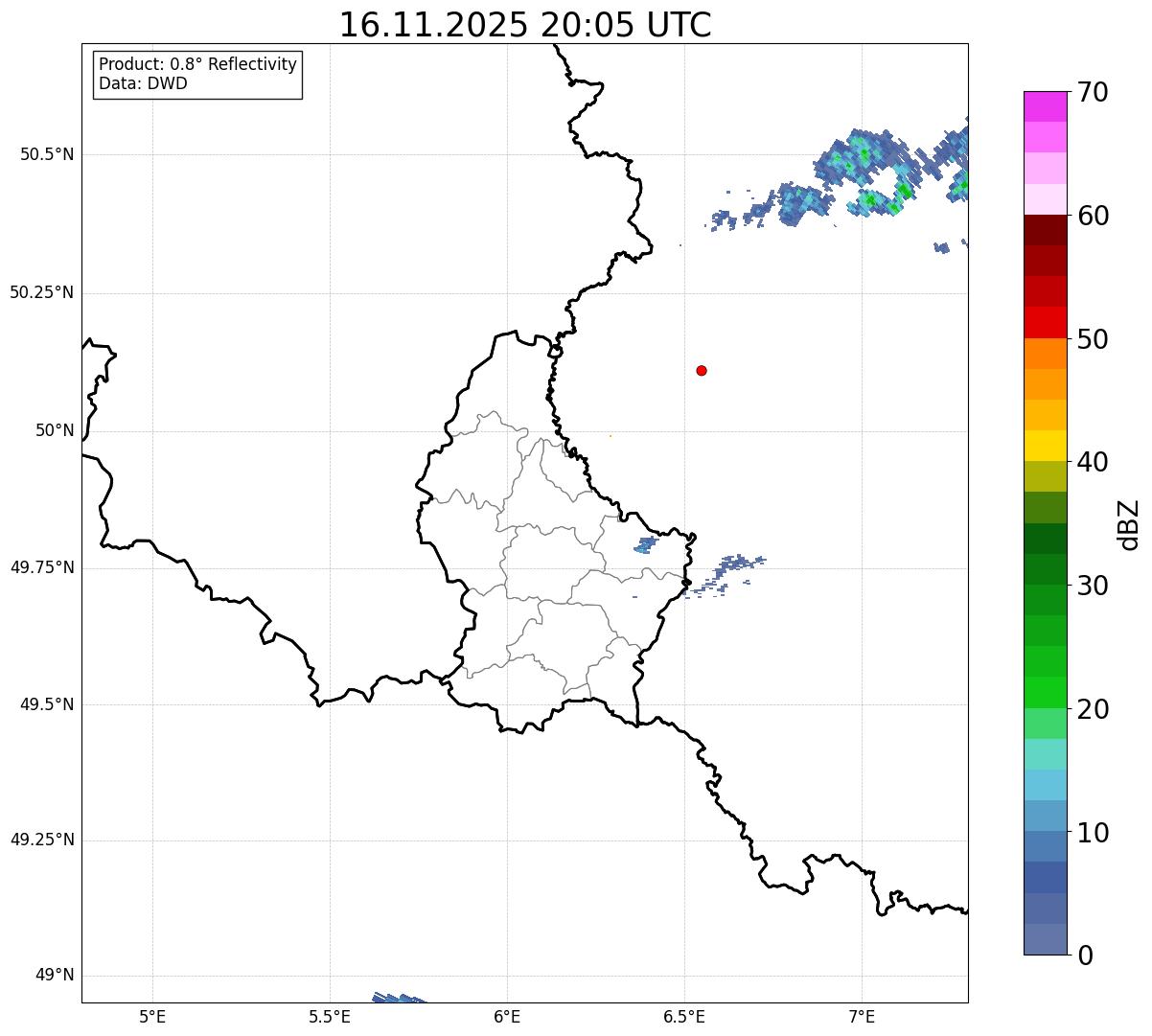The width and height of the screenshot is (1152, 1036).
Task: Click the latitude label '50.25°N'
Action: pyautogui.click(x=42, y=292)
